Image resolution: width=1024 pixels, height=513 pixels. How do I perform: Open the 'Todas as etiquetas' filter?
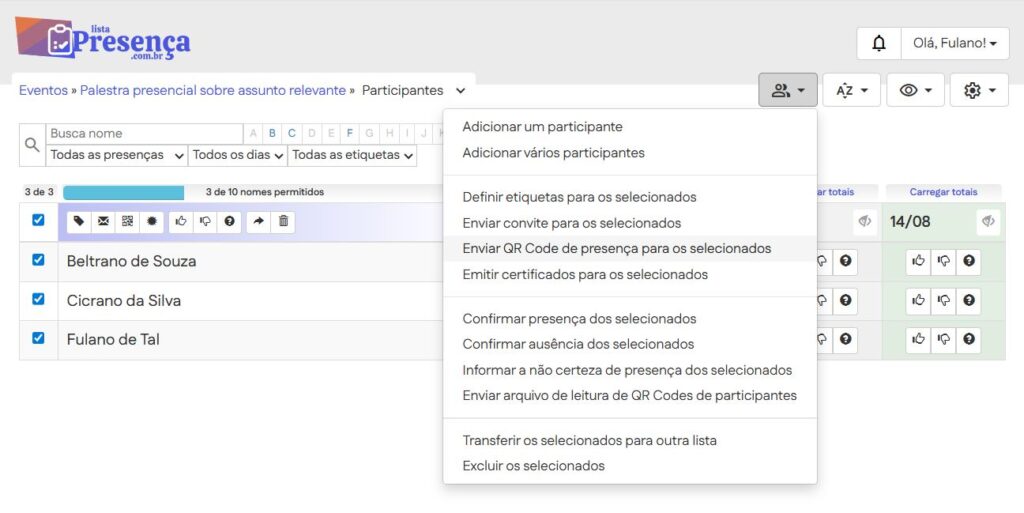[x=352, y=155]
